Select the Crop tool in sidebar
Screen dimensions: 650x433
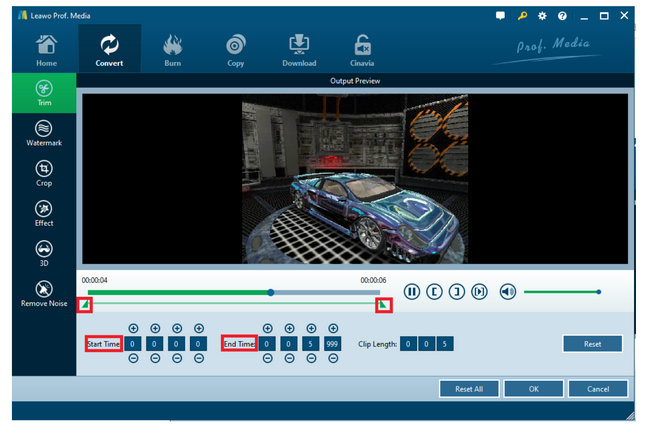[x=44, y=174]
